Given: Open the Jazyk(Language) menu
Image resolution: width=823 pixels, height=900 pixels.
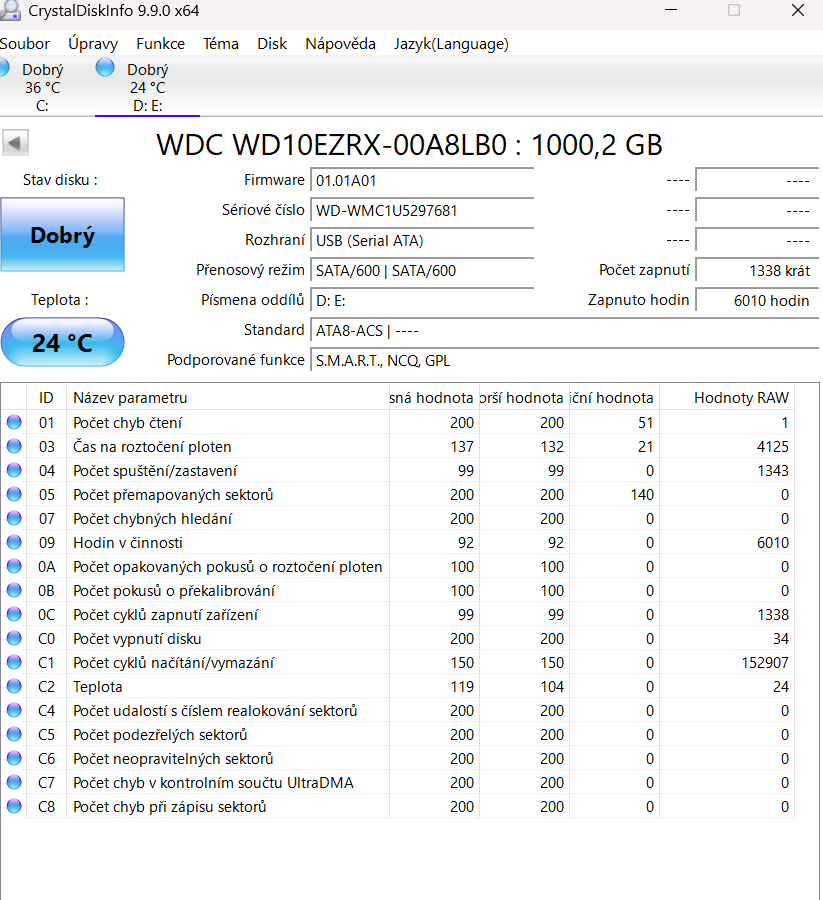Looking at the screenshot, I should click(x=451, y=44).
